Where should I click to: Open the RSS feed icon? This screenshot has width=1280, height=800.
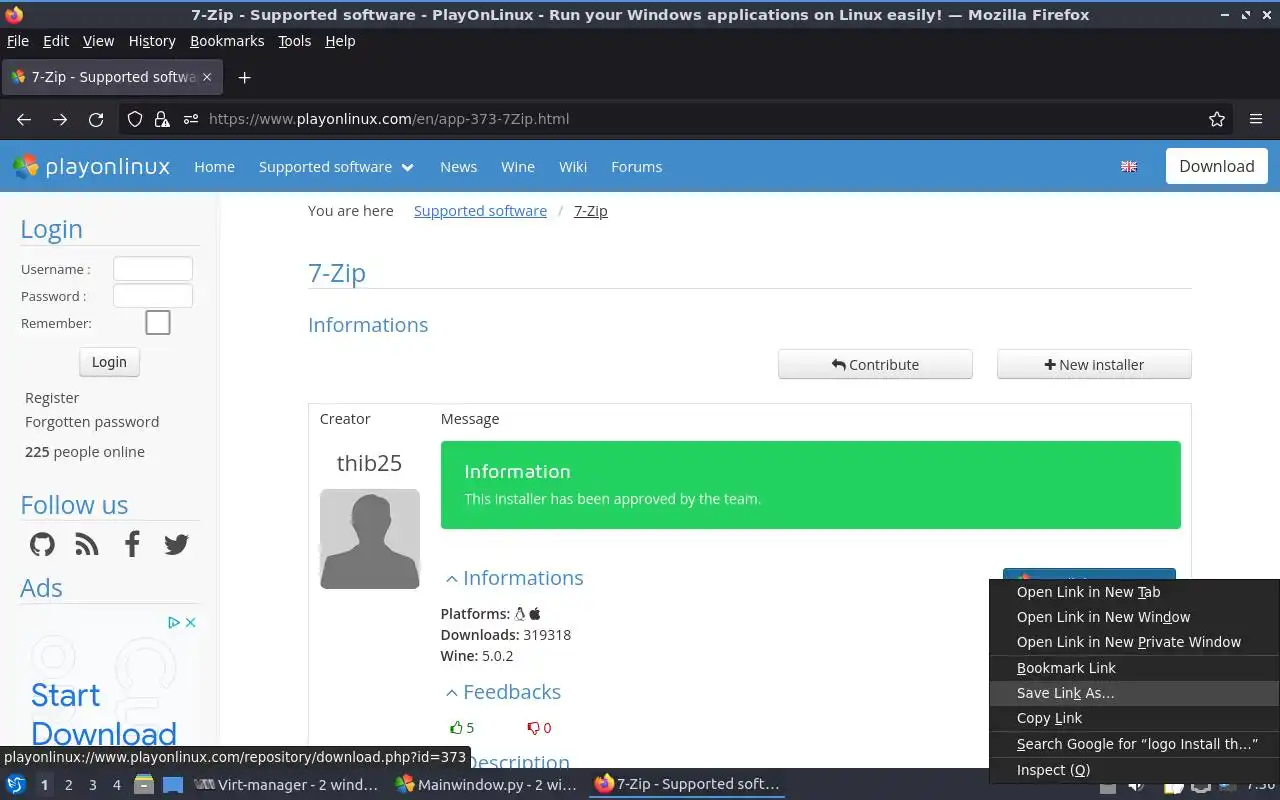click(87, 544)
